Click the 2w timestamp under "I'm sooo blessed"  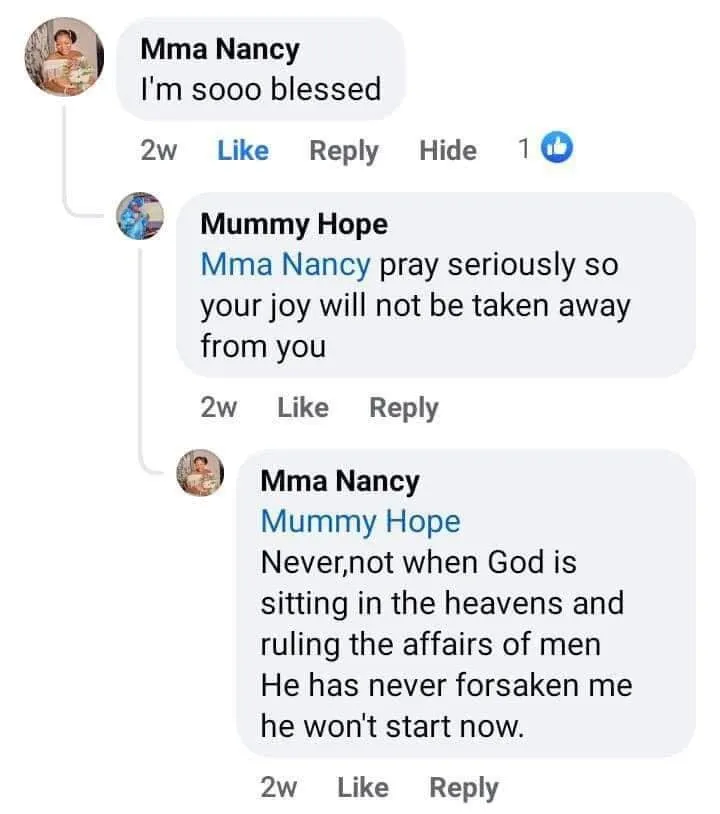159,151
